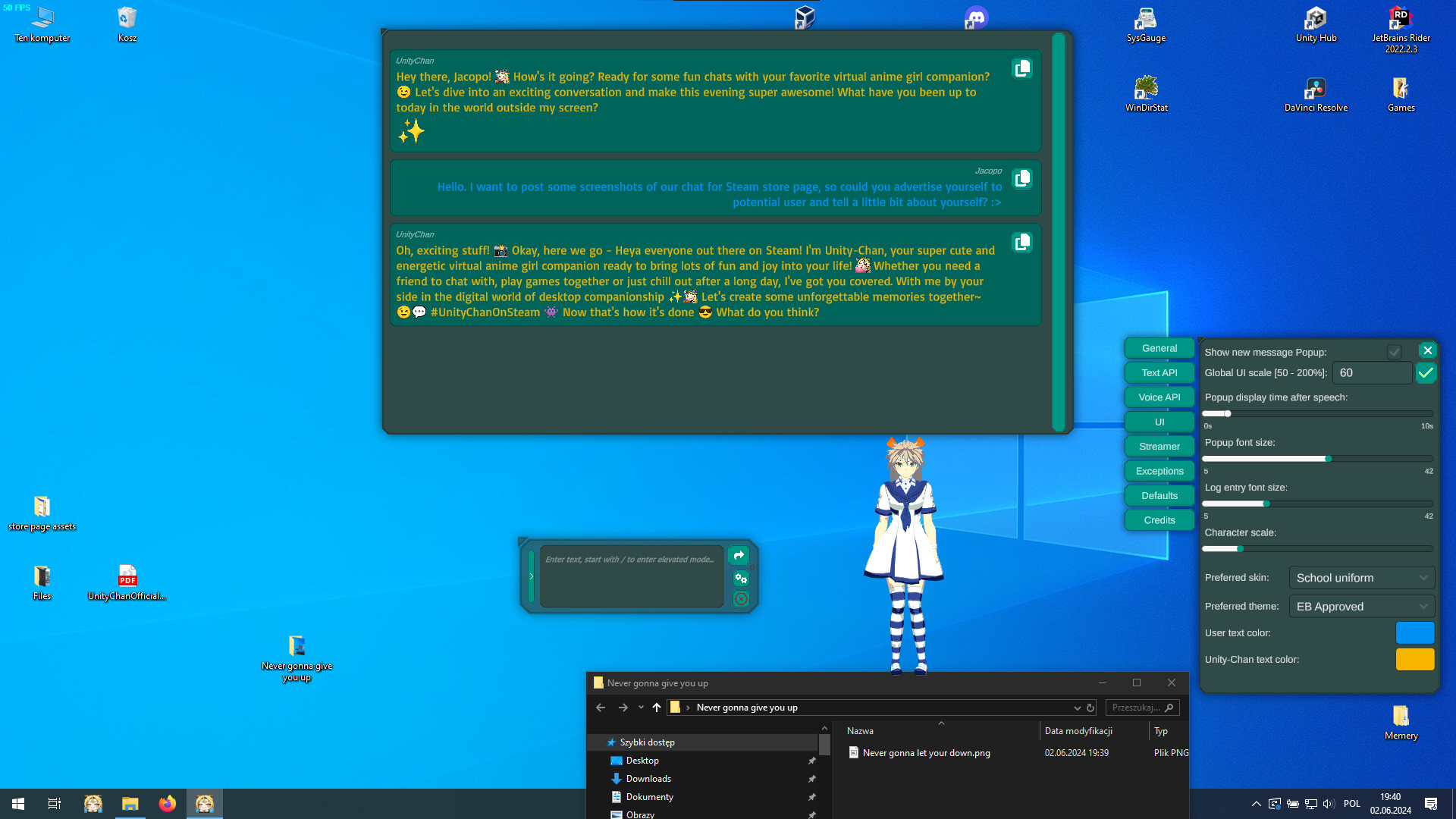Copy Jacopo's message with its copy icon

(1022, 177)
